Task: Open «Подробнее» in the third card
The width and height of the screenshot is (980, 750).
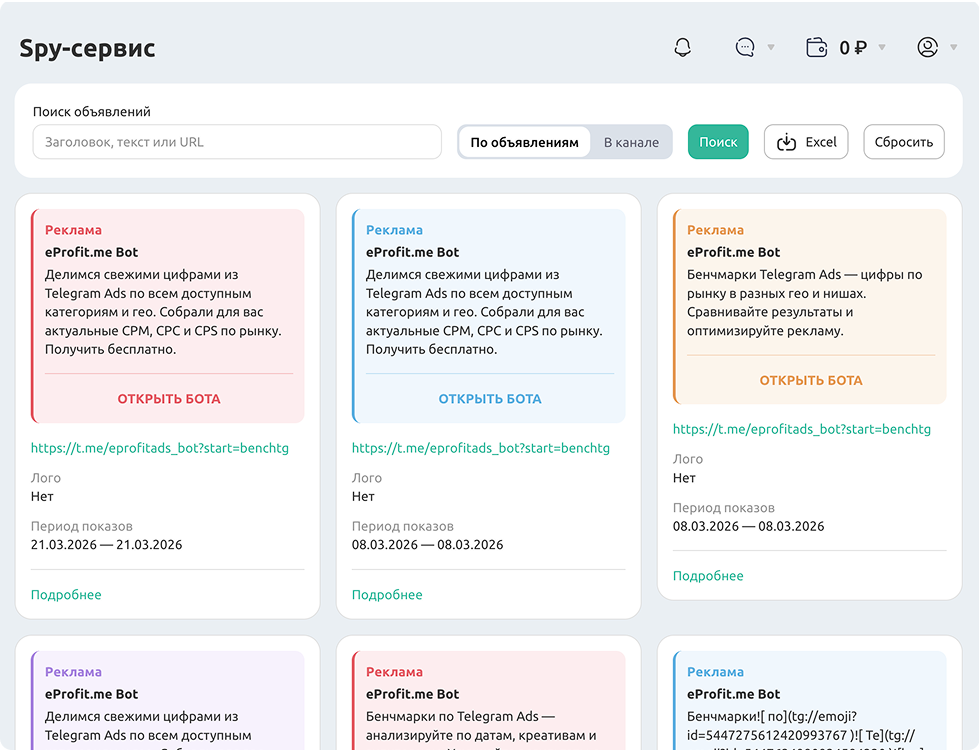Action: click(708, 576)
